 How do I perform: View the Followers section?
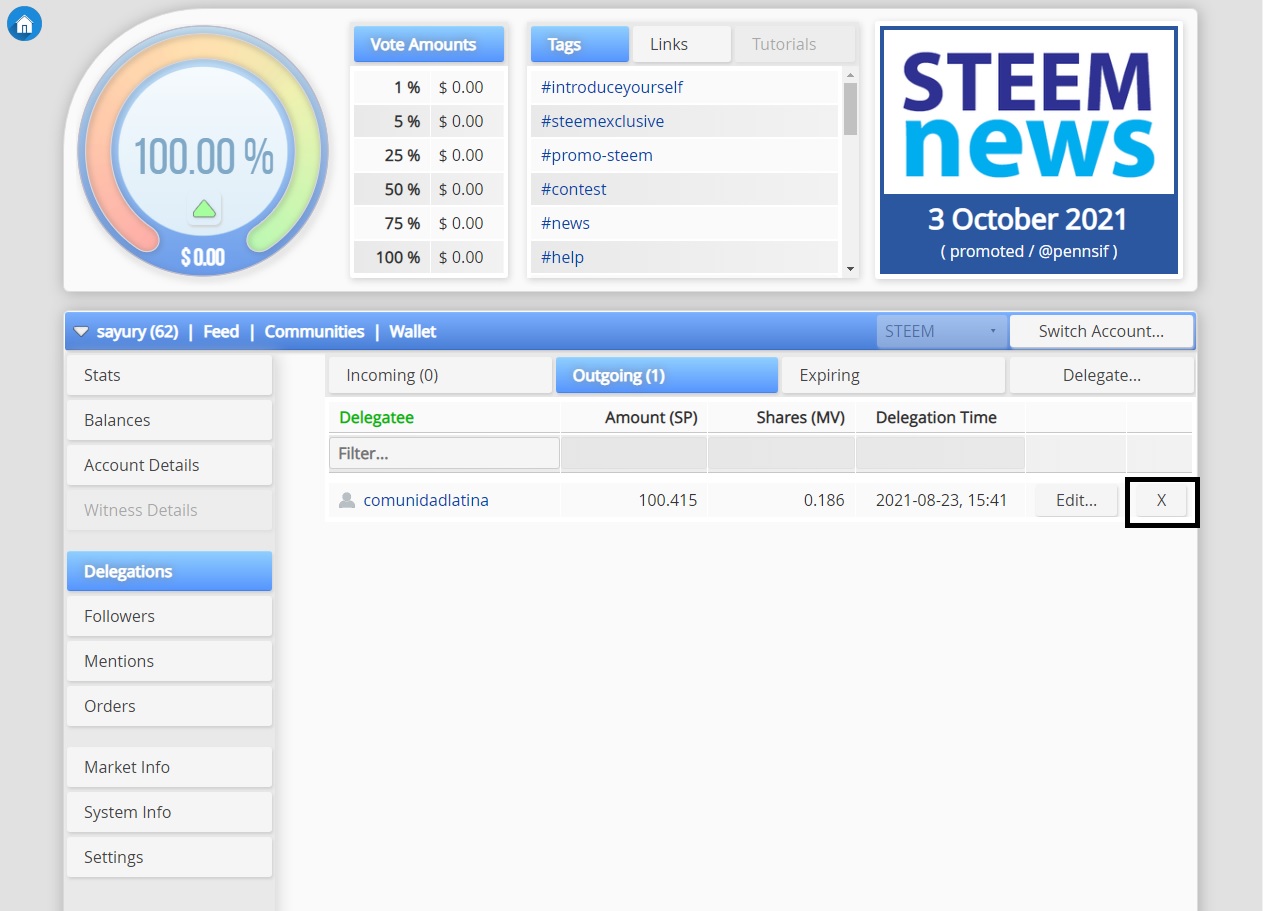point(169,616)
